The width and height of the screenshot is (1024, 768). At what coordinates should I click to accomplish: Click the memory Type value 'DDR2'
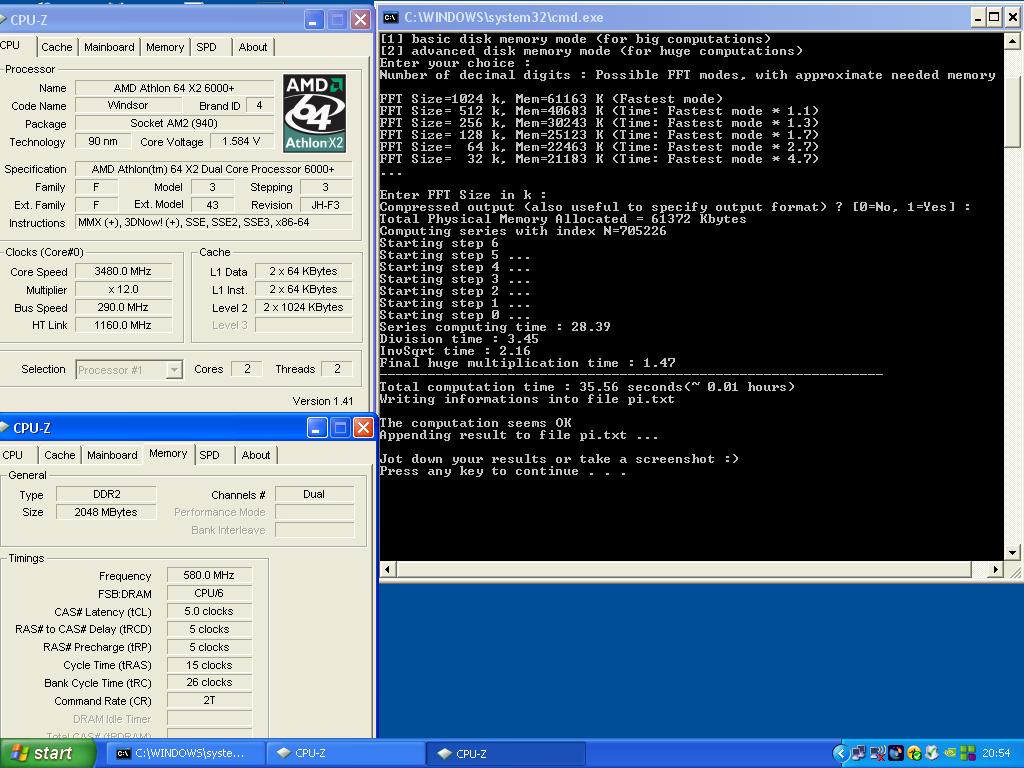tap(106, 494)
